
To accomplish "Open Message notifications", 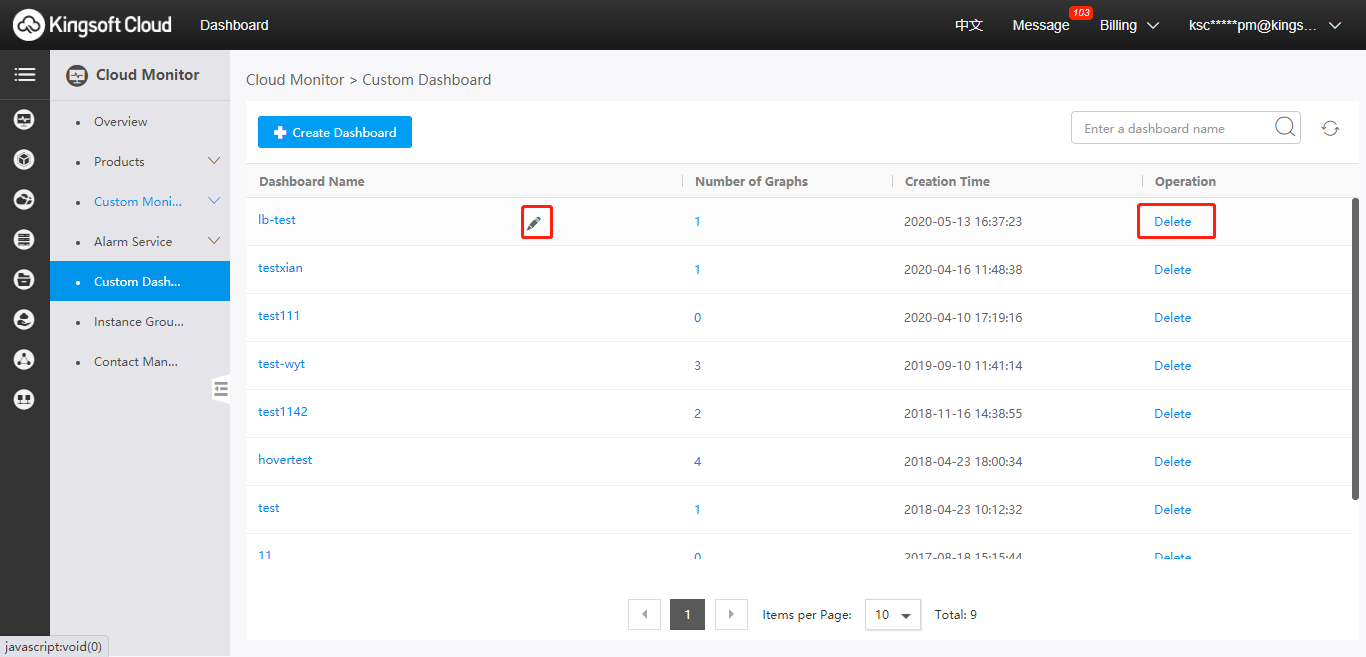I will pyautogui.click(x=1041, y=25).
